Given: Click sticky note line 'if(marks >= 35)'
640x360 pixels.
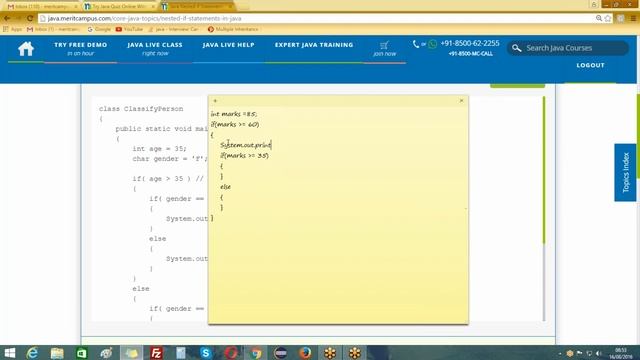Looking at the screenshot, I should 244,156.
